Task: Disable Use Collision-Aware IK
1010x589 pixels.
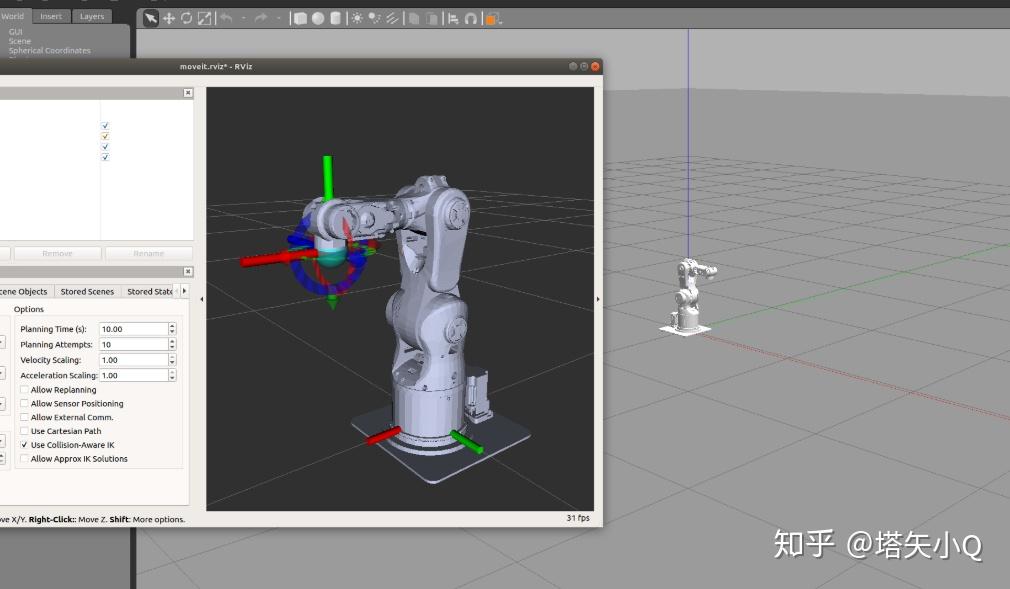Action: (x=25, y=445)
